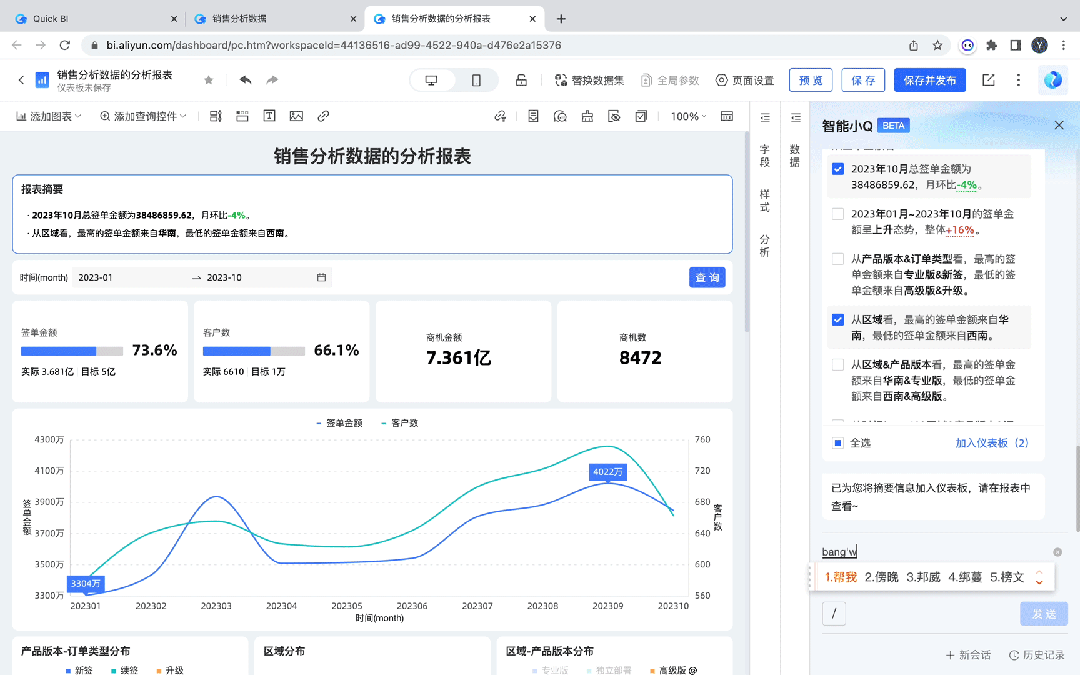The image size is (1080, 675).
Task: Click 保存并发布 button
Action: click(x=930, y=81)
